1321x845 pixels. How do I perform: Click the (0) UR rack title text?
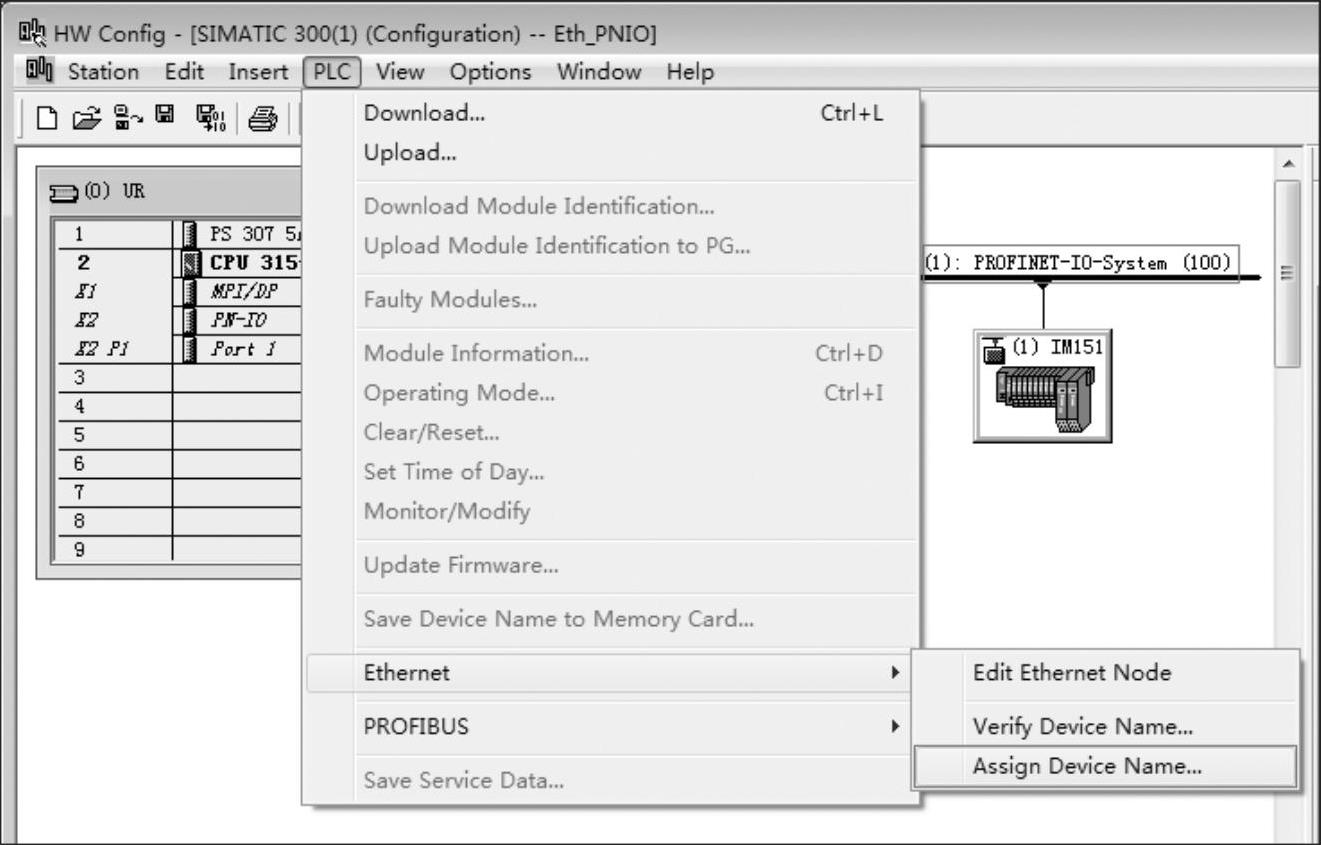tap(113, 191)
